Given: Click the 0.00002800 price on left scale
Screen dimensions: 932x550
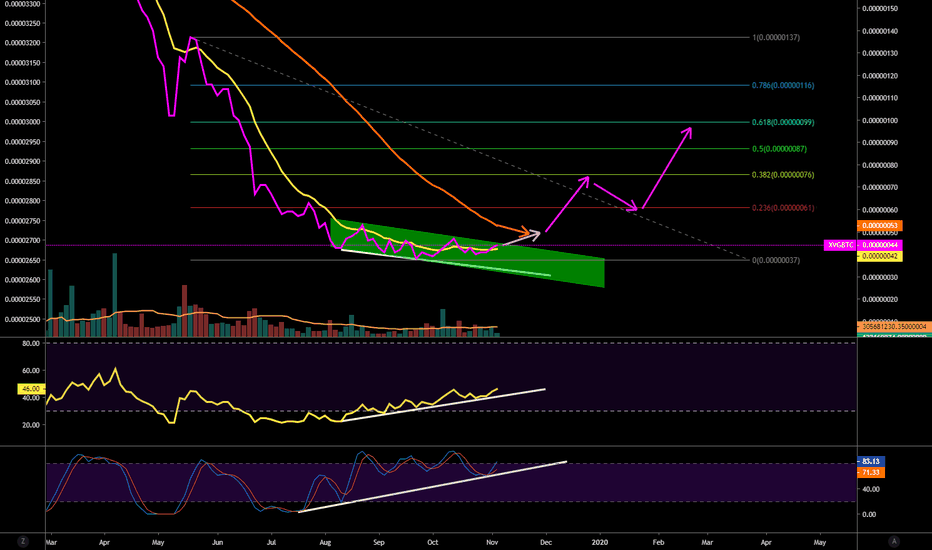Looking at the screenshot, I should pyautogui.click(x=23, y=201).
